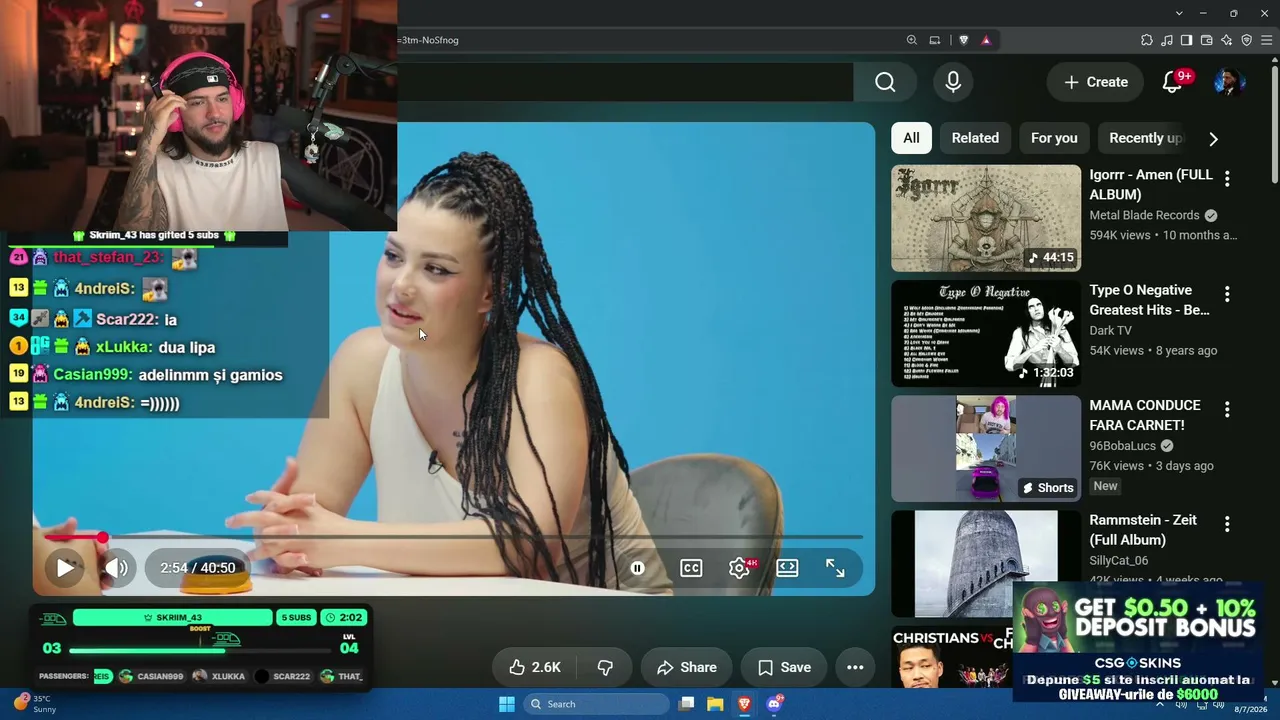
Task: Open the video settings gear icon
Action: point(739,568)
